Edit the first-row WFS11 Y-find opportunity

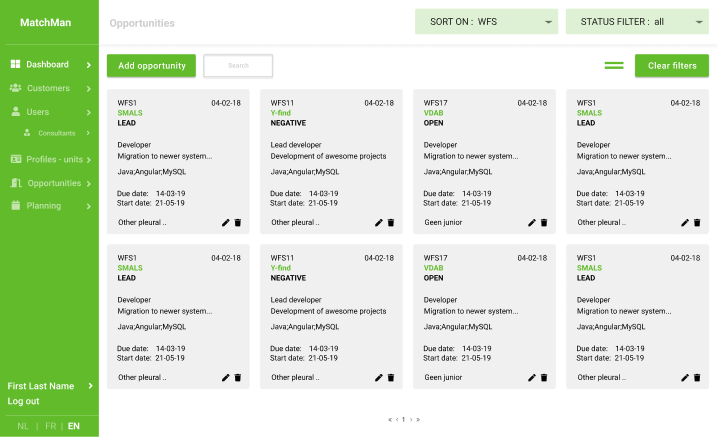pyautogui.click(x=378, y=223)
